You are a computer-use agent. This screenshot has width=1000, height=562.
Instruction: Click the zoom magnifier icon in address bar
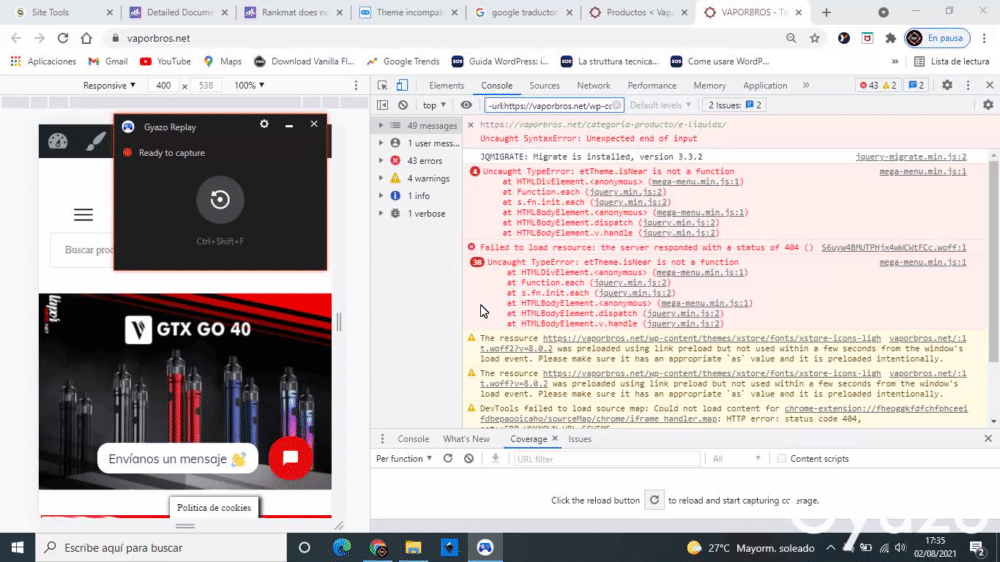pyautogui.click(x=791, y=38)
